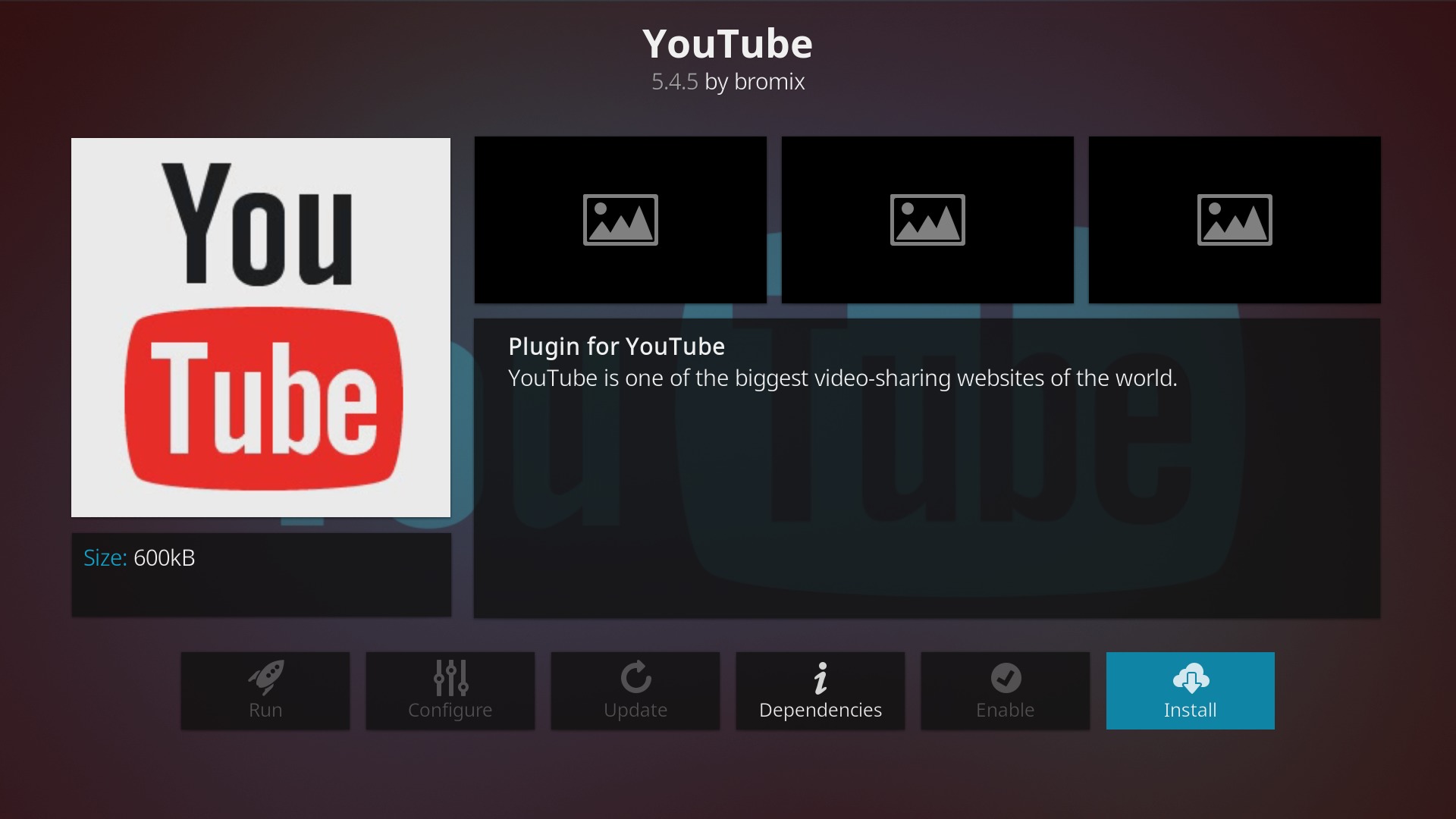Viewport: 1456px width, 819px height.
Task: Open the second screenshot placeholder thumbnail
Action: [927, 220]
